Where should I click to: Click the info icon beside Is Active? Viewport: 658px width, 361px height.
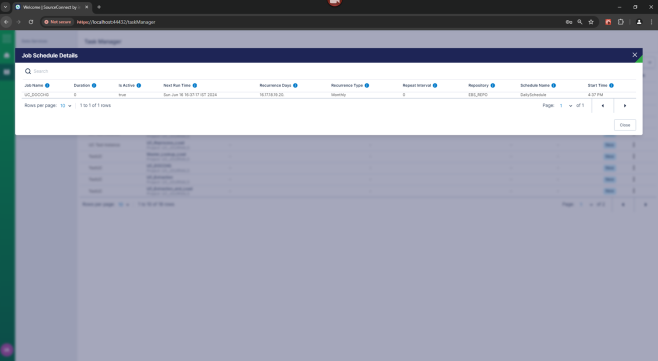click(x=139, y=85)
